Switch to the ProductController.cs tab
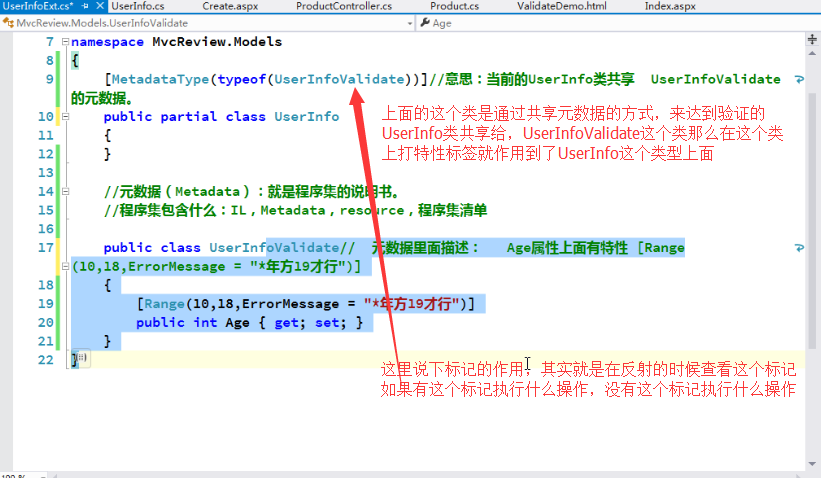821x478 pixels. (x=343, y=6)
